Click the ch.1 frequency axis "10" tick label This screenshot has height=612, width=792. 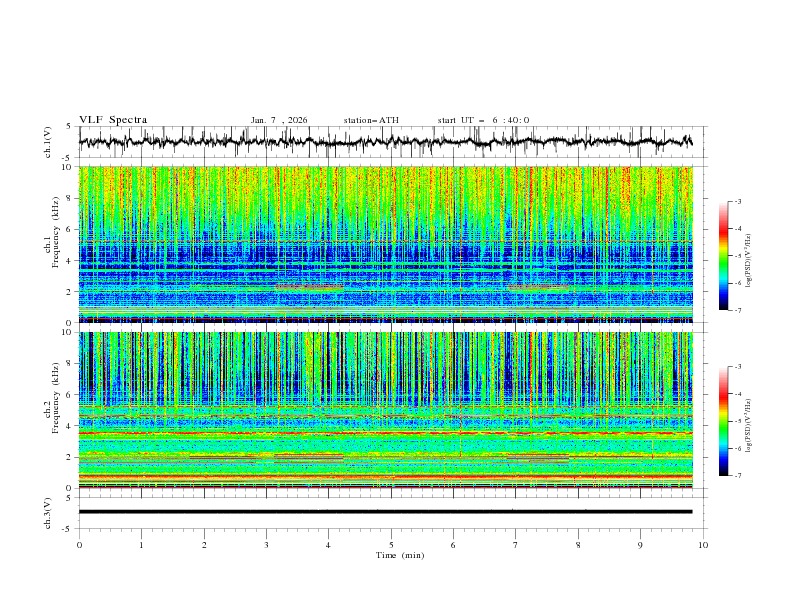(x=67, y=167)
